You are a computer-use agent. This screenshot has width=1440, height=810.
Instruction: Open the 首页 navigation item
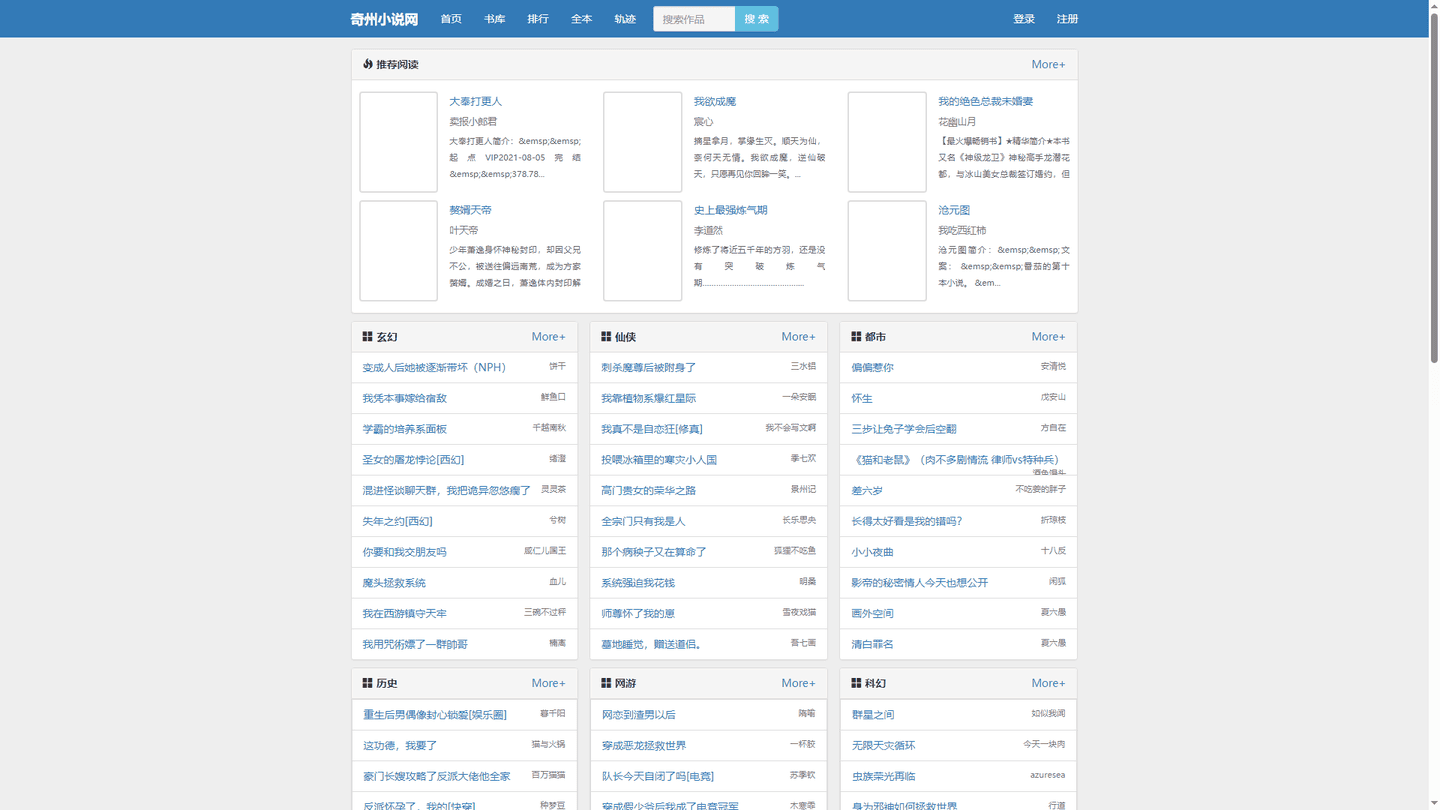click(x=451, y=19)
